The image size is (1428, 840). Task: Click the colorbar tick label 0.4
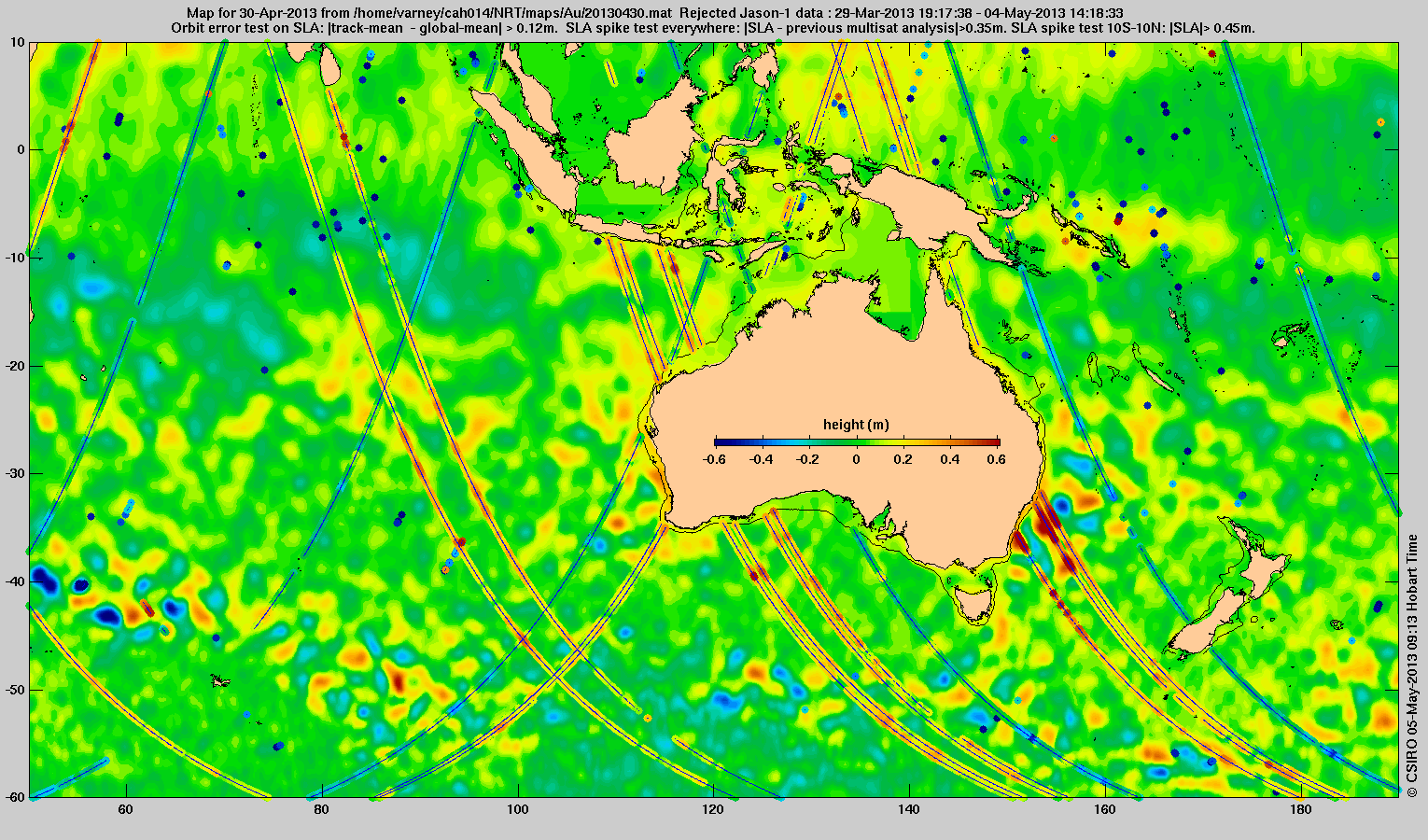coord(952,459)
